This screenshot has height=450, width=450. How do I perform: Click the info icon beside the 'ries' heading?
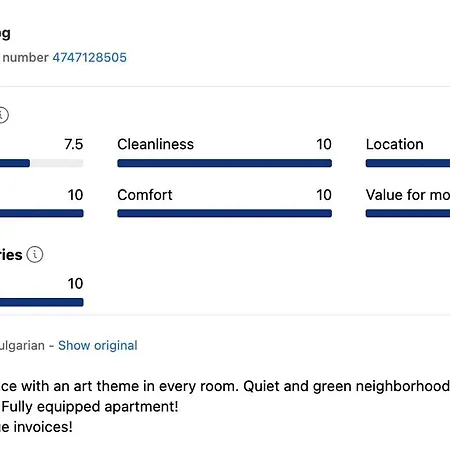coord(35,255)
